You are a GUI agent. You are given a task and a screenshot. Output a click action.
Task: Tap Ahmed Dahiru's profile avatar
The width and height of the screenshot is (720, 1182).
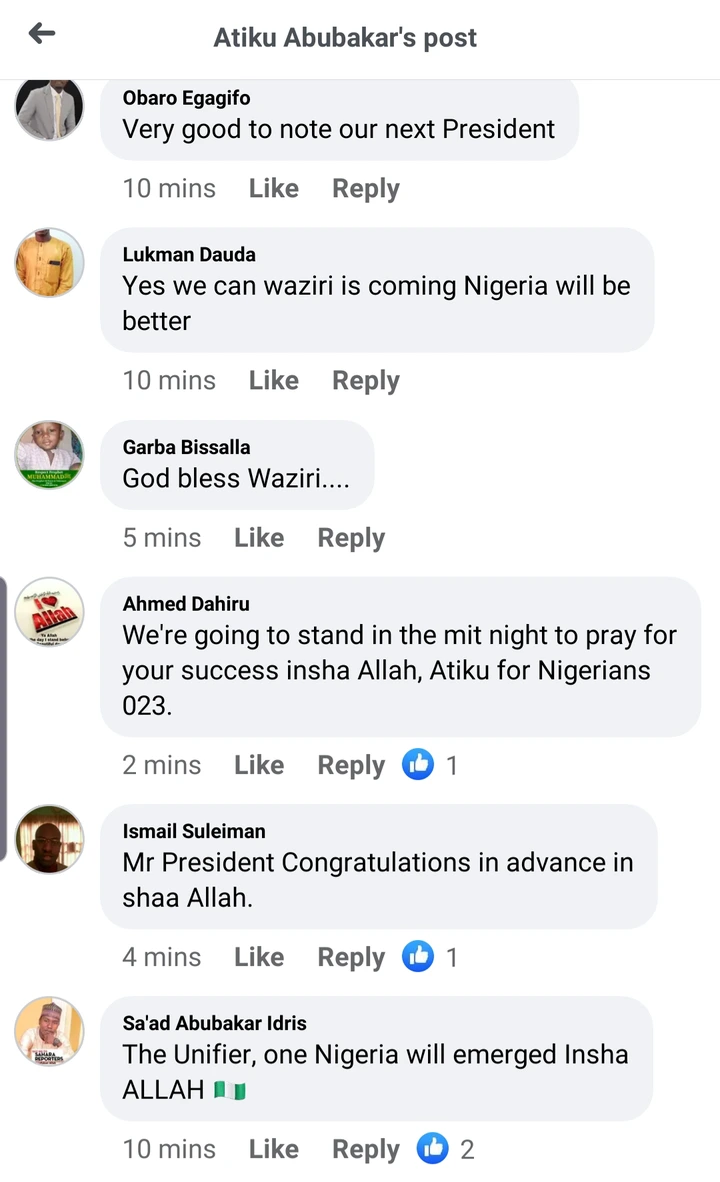coord(50,611)
